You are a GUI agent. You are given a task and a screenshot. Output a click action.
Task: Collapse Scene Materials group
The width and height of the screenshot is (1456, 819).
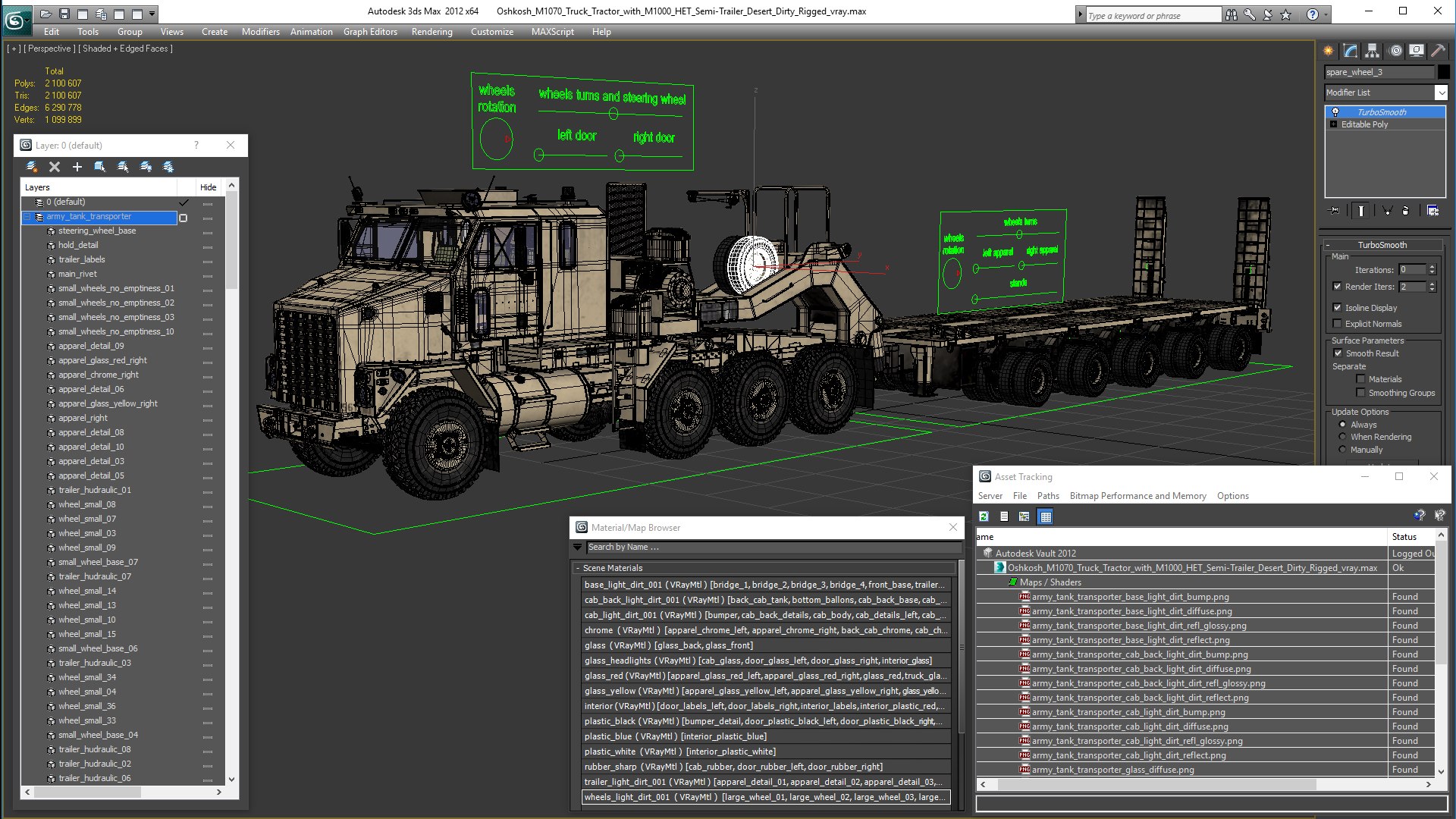click(x=578, y=568)
